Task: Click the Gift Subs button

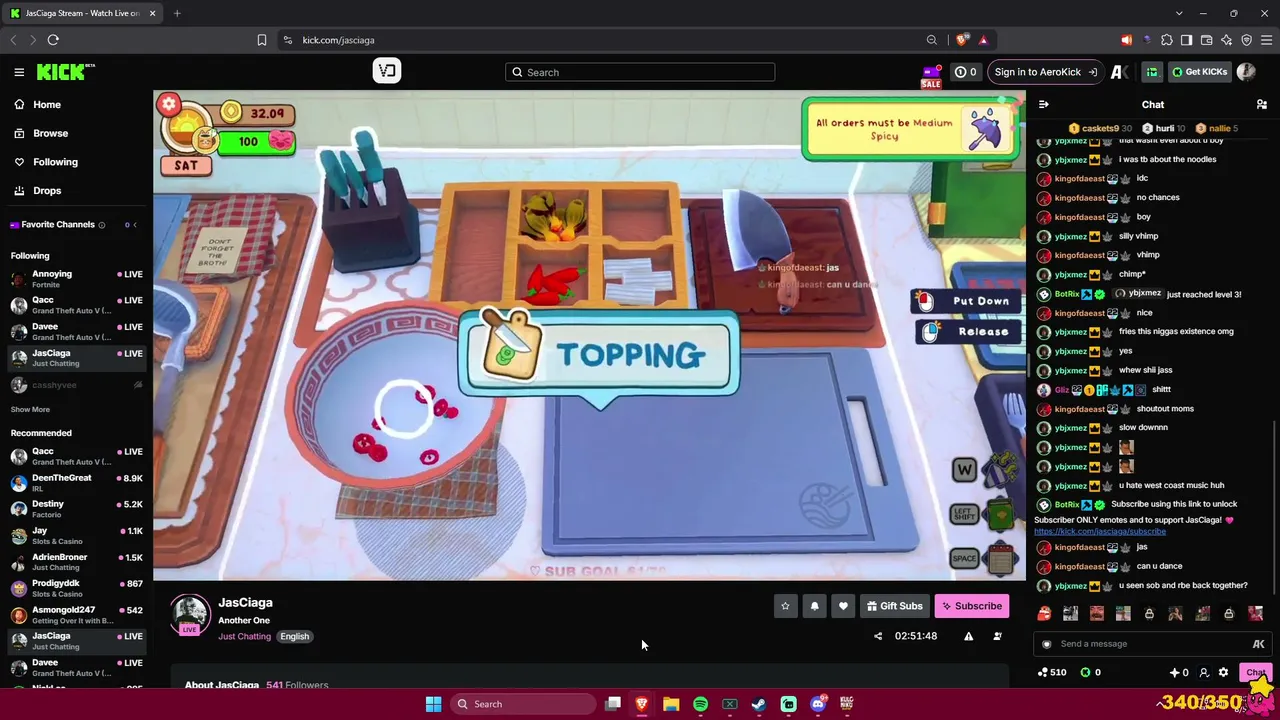Action: (894, 606)
